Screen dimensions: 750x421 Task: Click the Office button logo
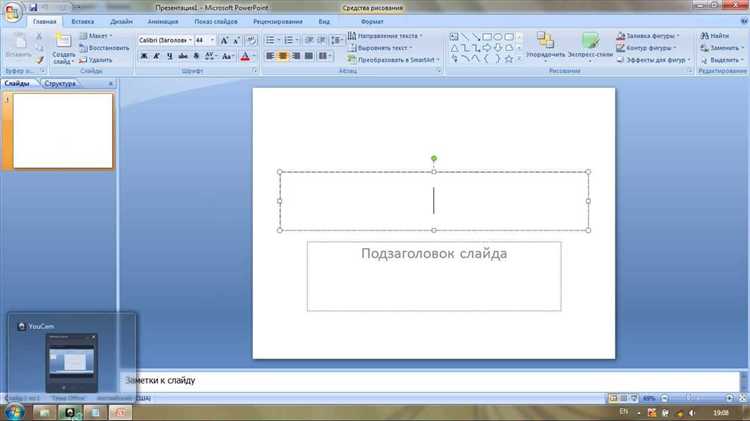point(12,12)
